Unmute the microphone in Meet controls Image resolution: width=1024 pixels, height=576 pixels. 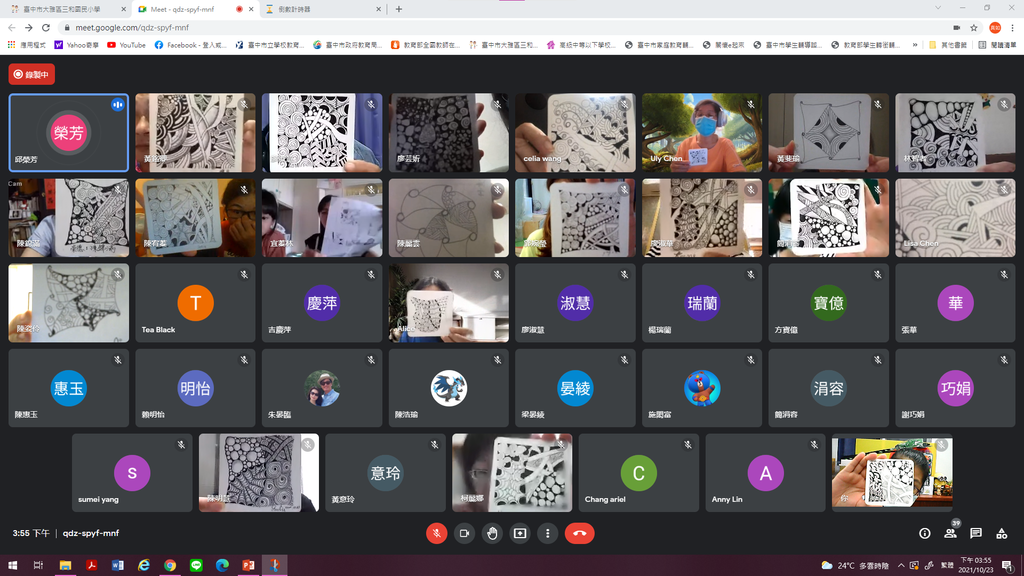(x=436, y=534)
